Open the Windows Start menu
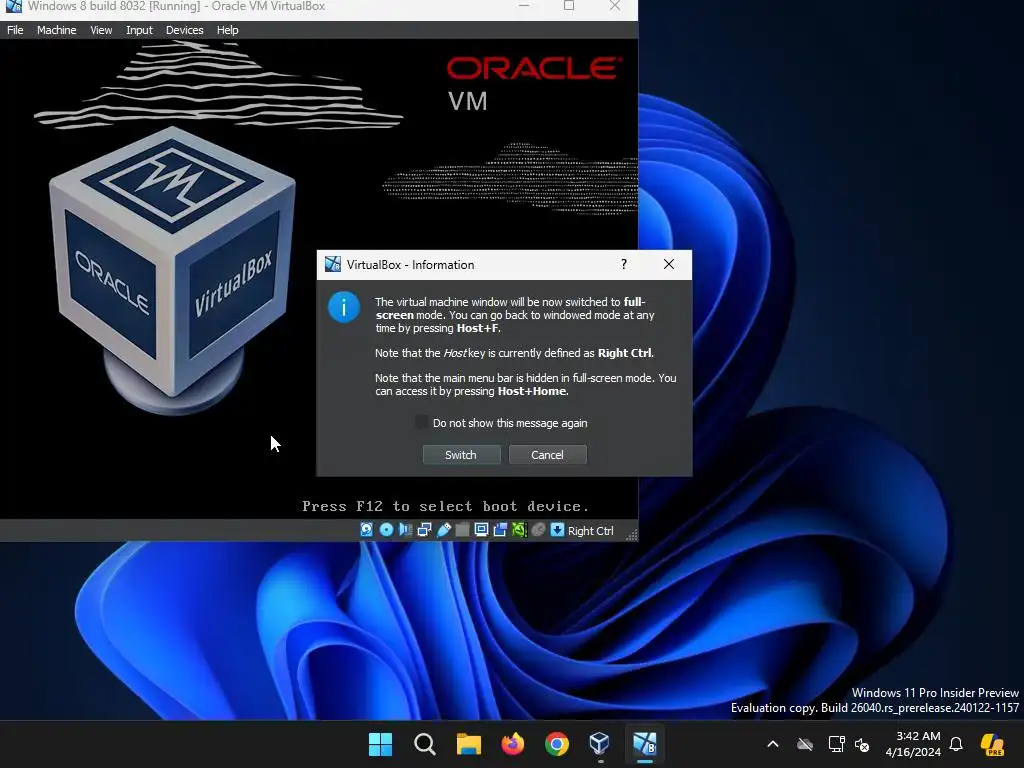1024x768 pixels. [380, 744]
